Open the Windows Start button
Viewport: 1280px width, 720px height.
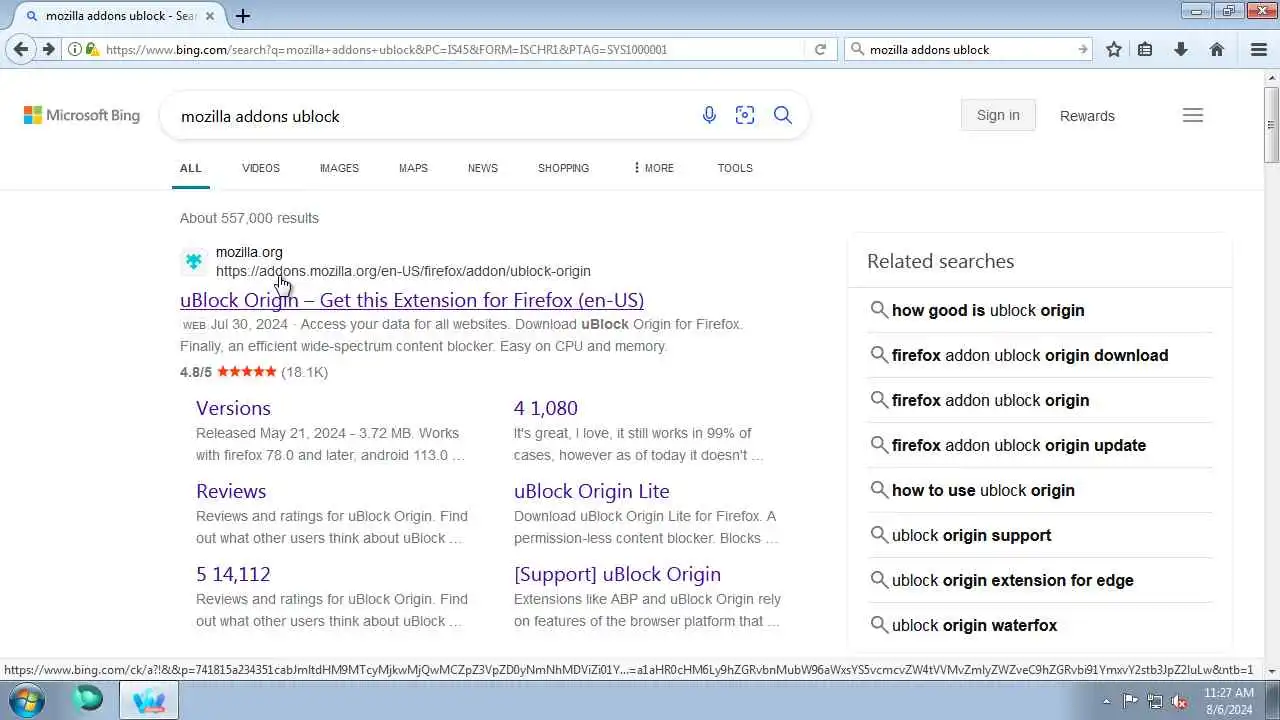pyautogui.click(x=27, y=699)
